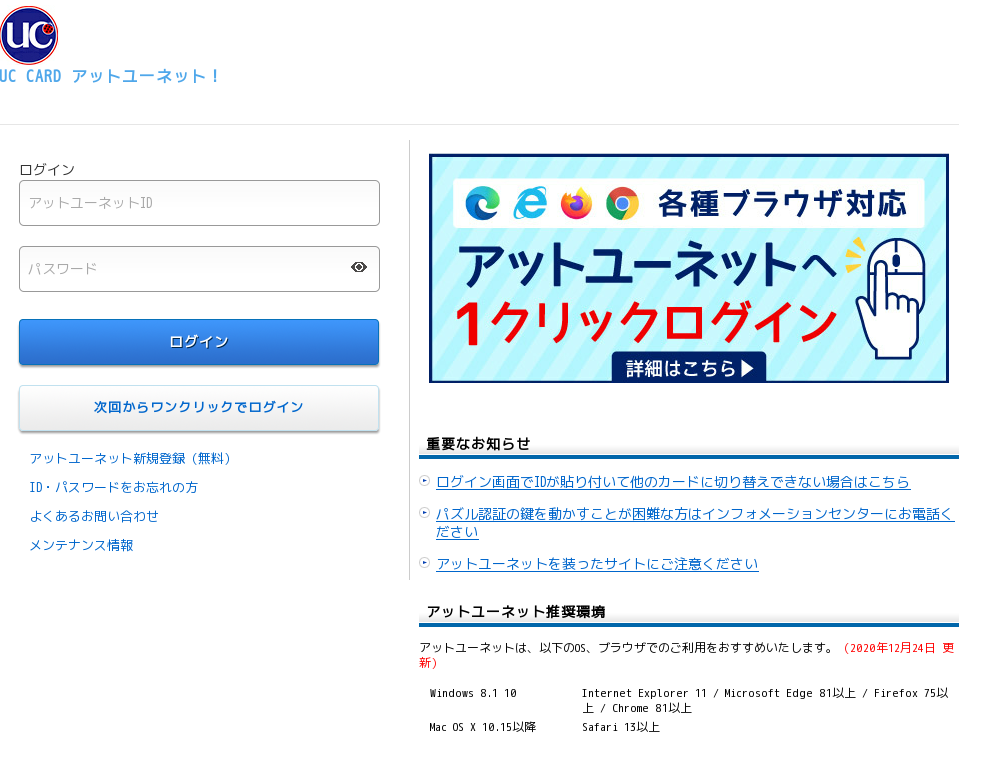Viewport: 990px width, 758px height.
Task: Click the red 2020年12月24日 更新 text
Action: [x=687, y=655]
